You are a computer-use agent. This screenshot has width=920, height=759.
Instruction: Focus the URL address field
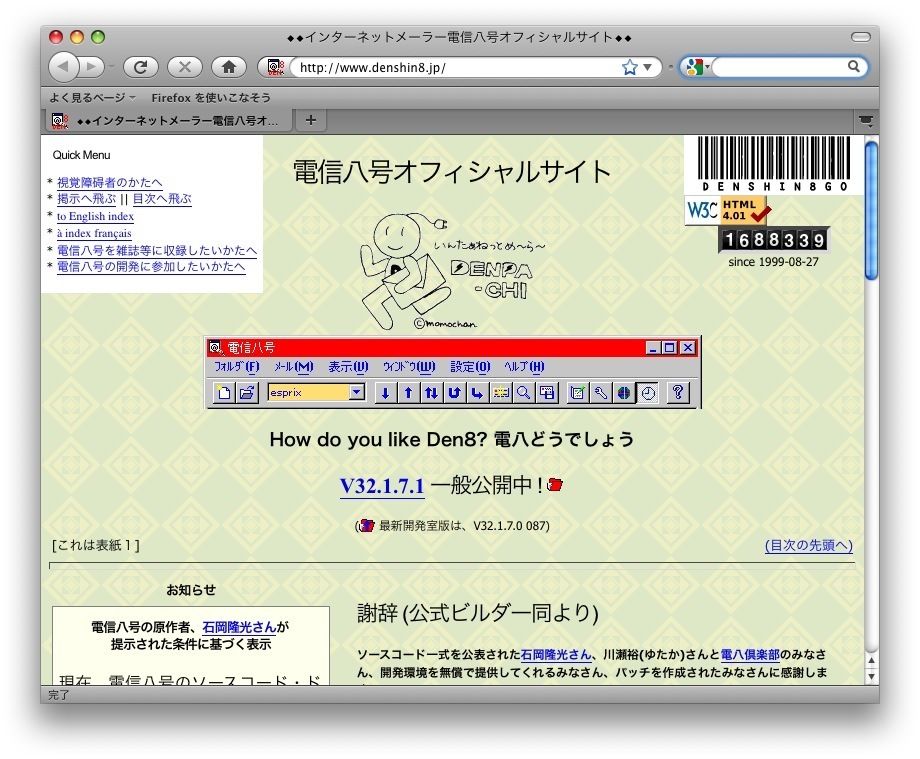coord(458,67)
